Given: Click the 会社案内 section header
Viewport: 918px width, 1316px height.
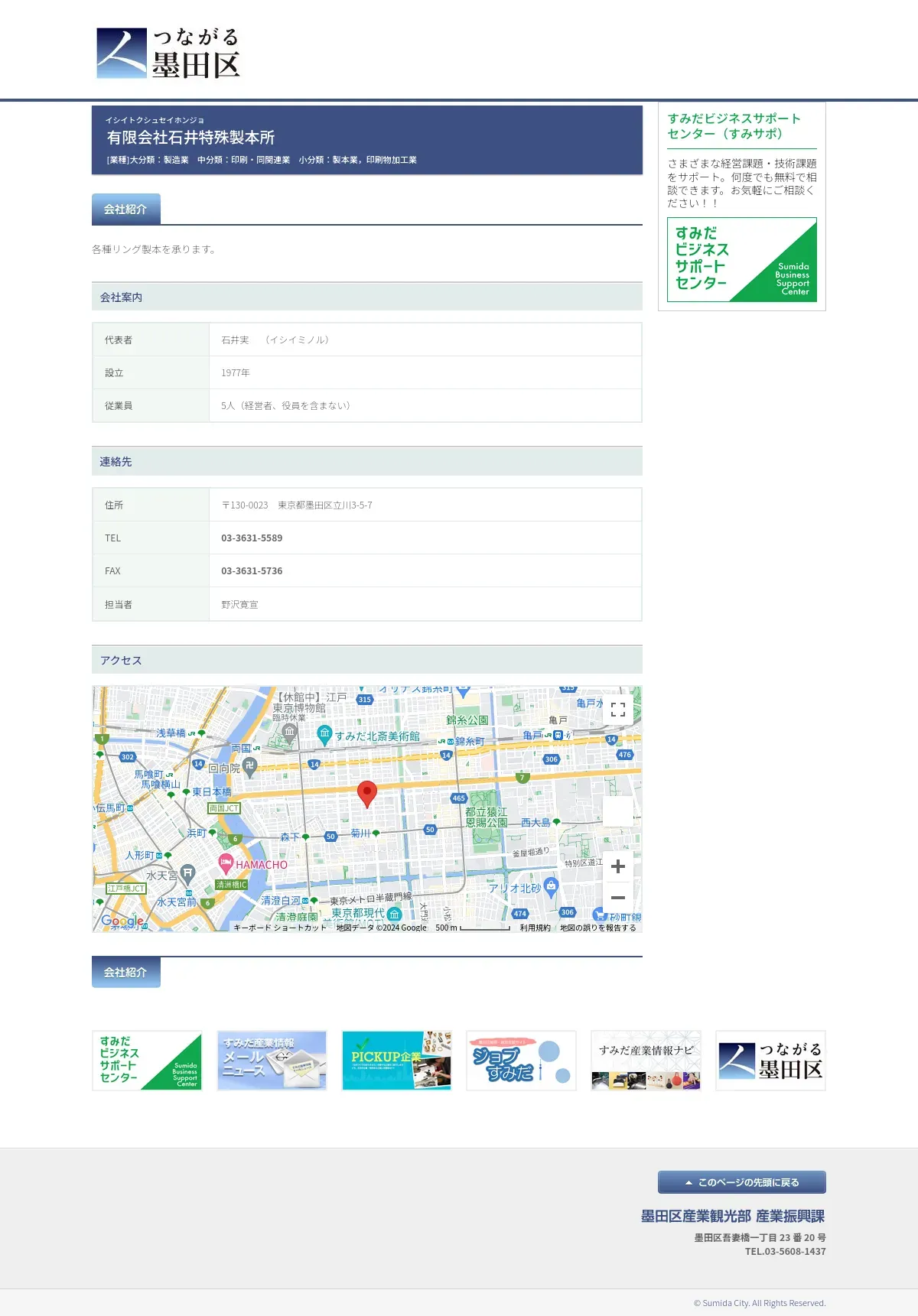Looking at the screenshot, I should [367, 297].
